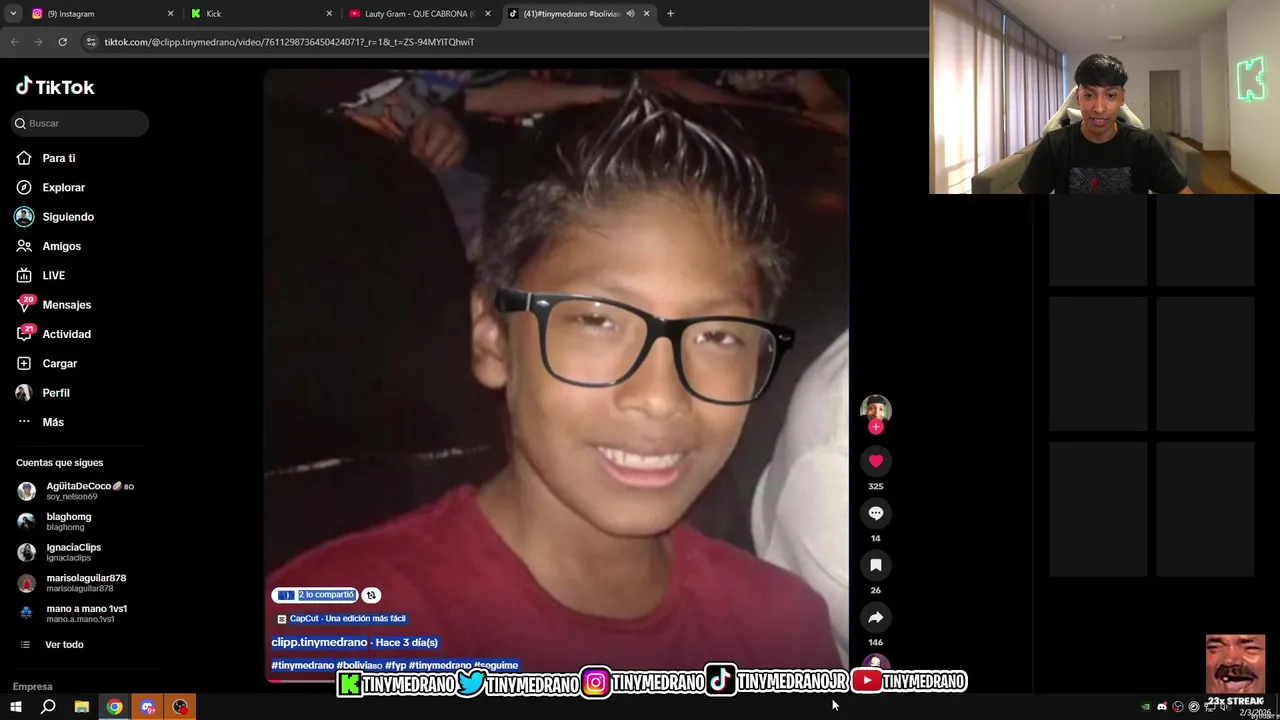Go to the LIVE section
1280x720 pixels.
pos(53,275)
